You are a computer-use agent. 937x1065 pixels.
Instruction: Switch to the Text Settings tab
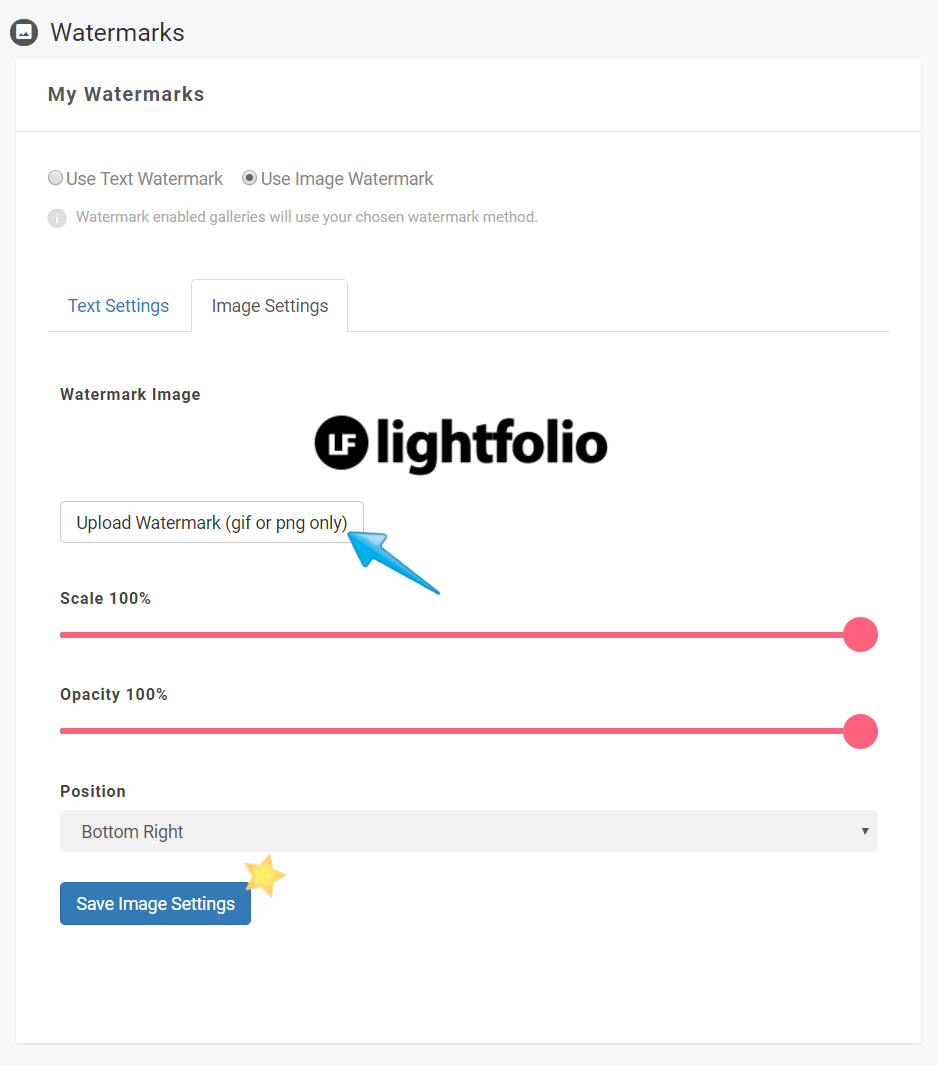(118, 306)
